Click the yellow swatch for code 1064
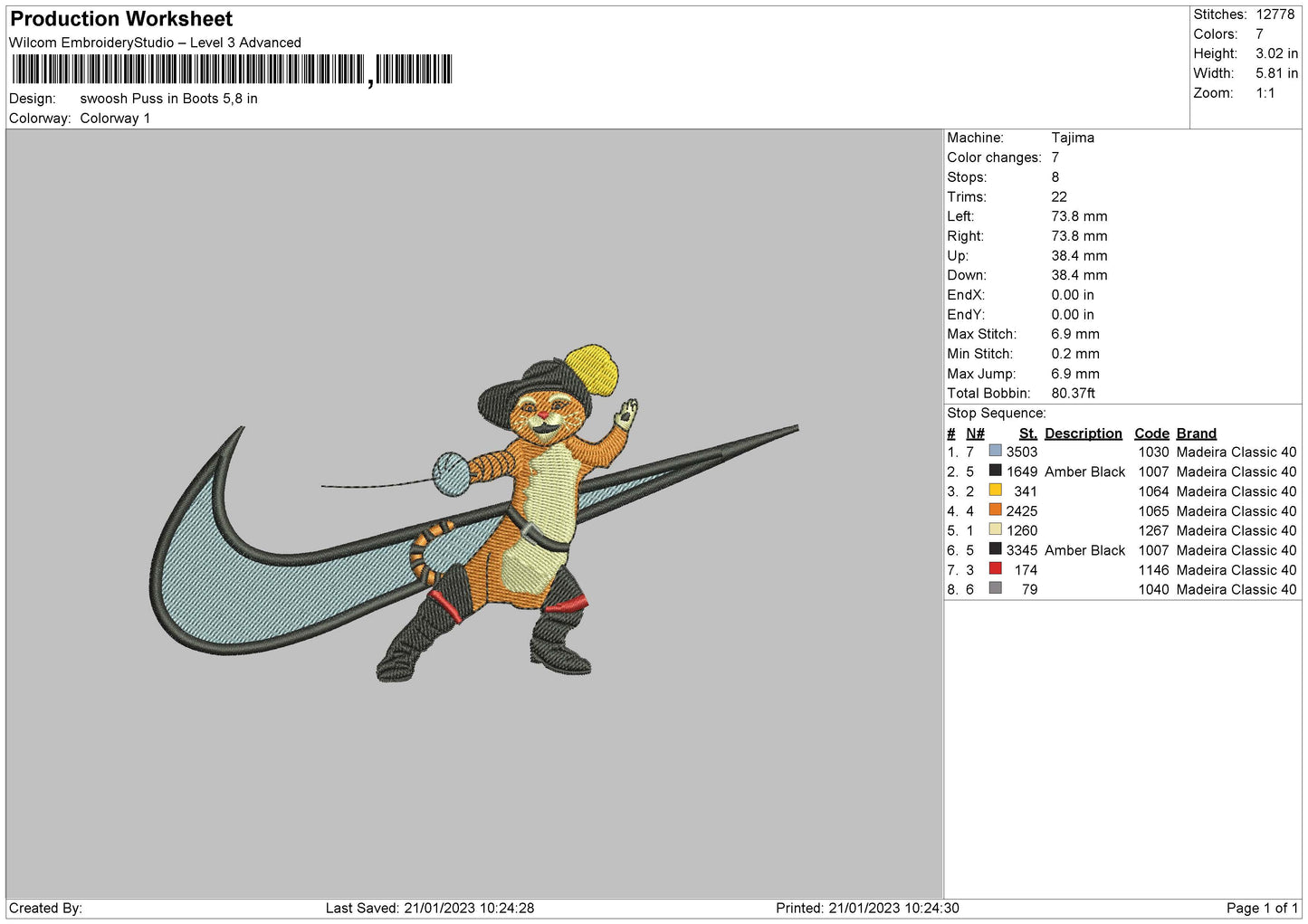 [x=995, y=491]
